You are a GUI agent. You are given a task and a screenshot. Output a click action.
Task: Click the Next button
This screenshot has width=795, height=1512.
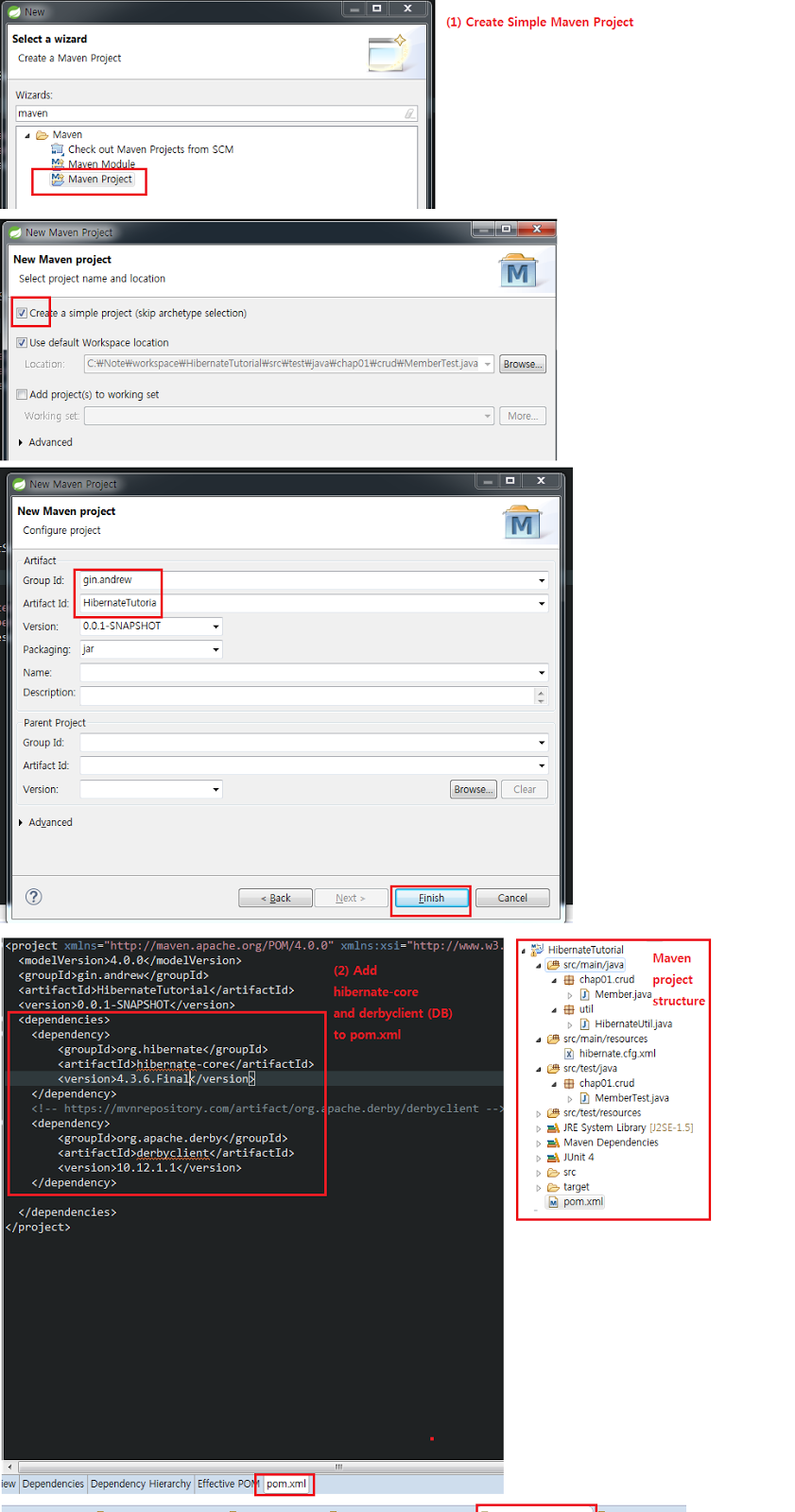(x=351, y=898)
